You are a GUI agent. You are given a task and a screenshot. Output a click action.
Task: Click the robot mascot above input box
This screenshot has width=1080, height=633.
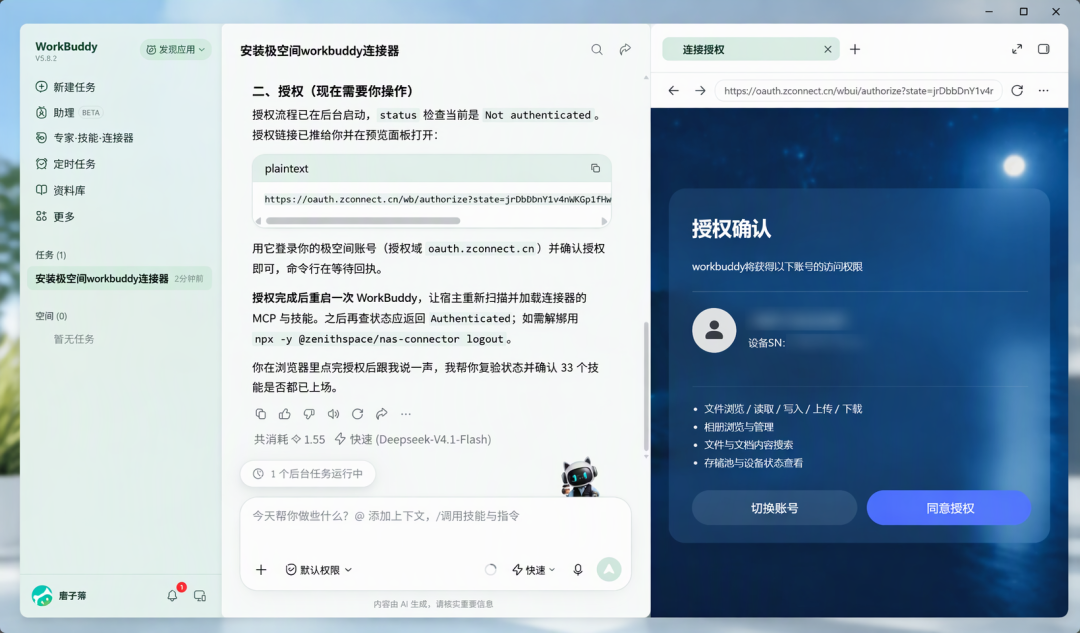[579, 477]
